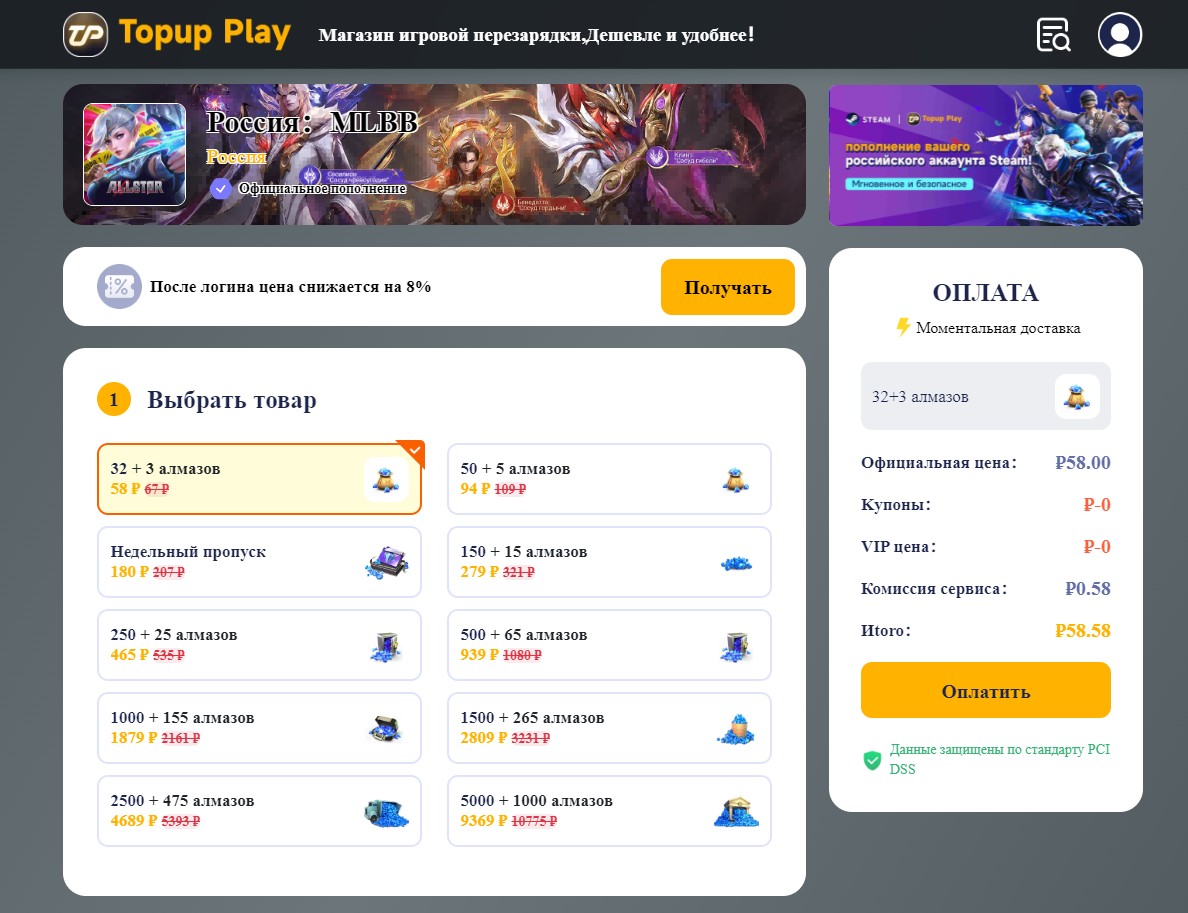Click the MLBB All Star game thumbnail
Image resolution: width=1188 pixels, height=913 pixels.
134,155
